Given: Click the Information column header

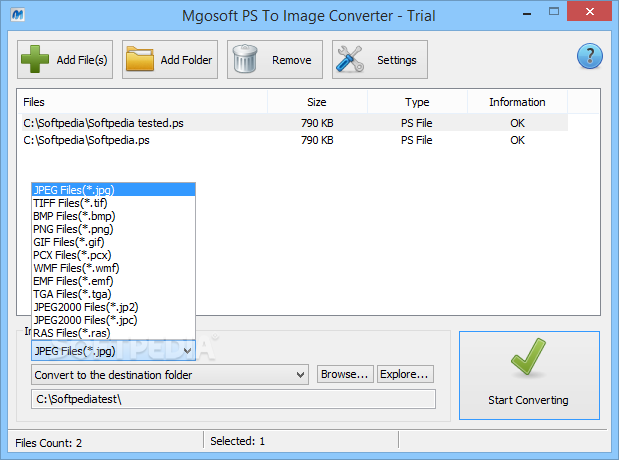Looking at the screenshot, I should [x=518, y=102].
